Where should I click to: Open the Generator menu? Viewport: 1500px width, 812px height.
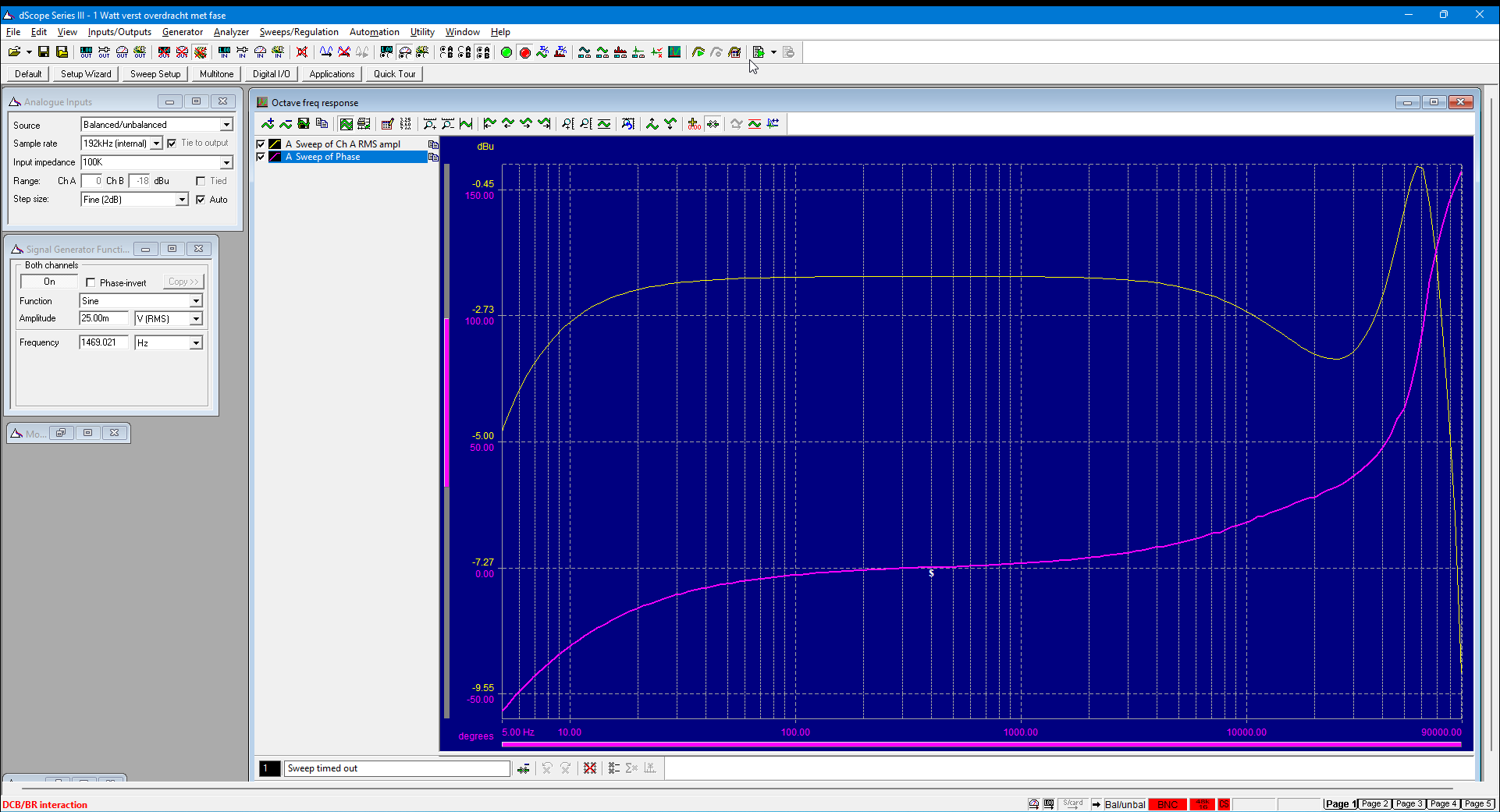point(183,32)
